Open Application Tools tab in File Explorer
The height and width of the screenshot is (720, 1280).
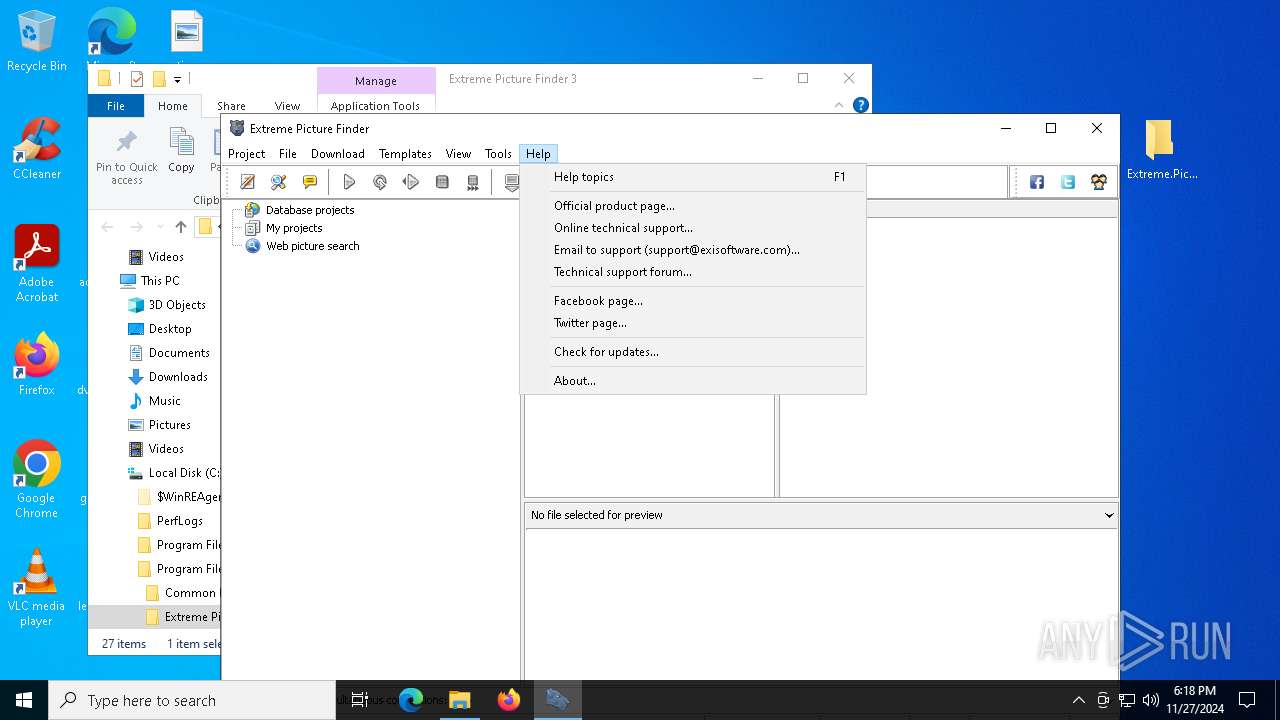[x=375, y=106]
